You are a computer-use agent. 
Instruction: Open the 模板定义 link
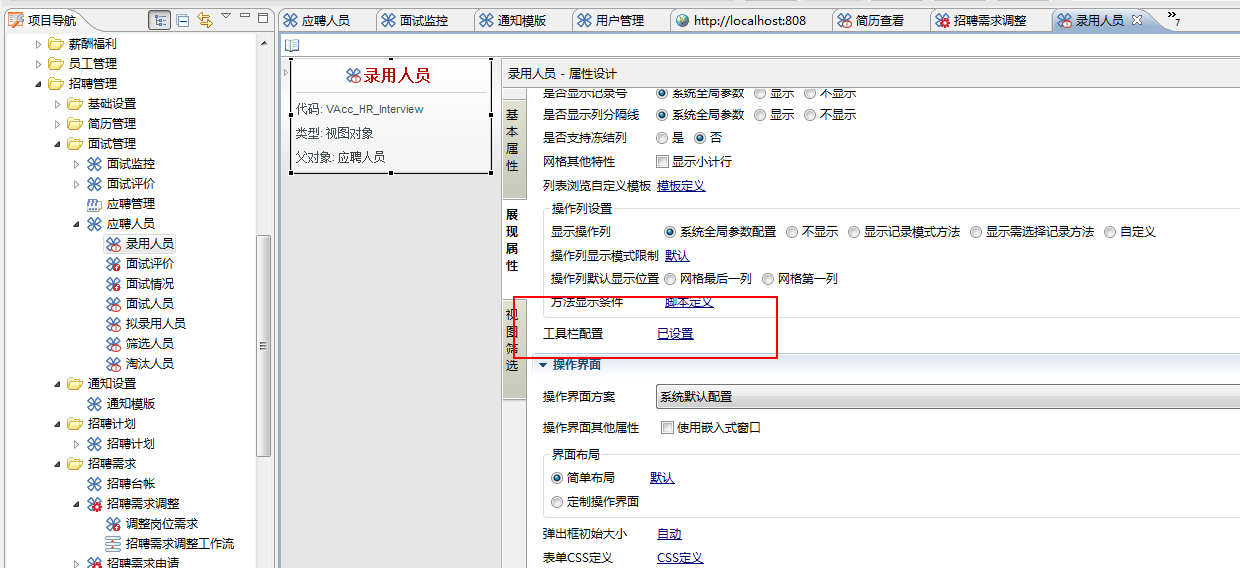point(681,186)
